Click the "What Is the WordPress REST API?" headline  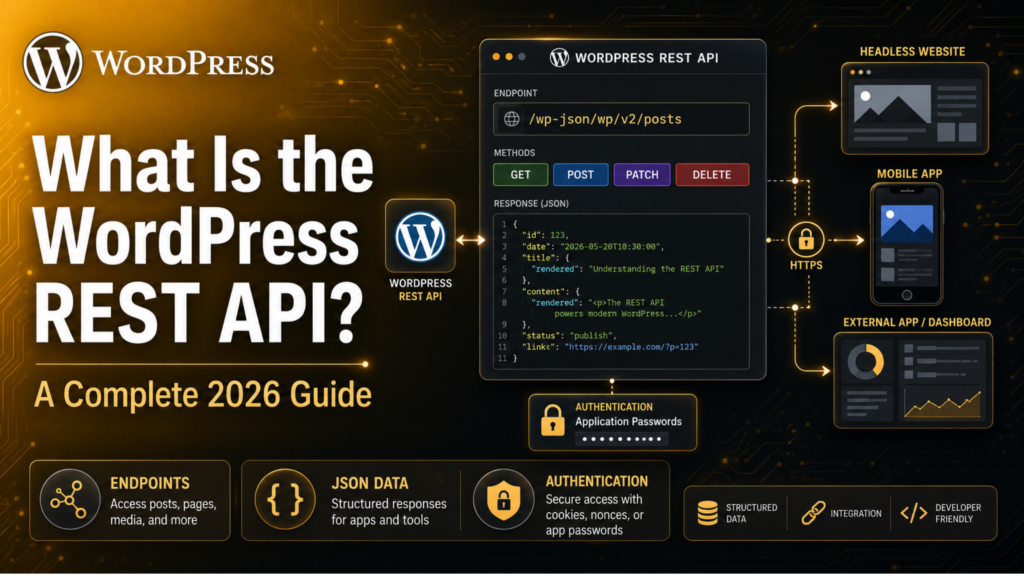203,238
